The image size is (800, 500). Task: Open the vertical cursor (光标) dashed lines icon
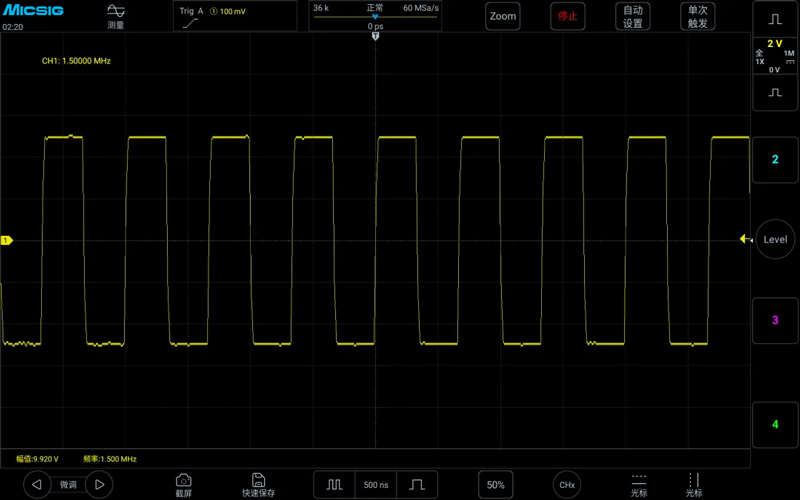click(x=694, y=480)
